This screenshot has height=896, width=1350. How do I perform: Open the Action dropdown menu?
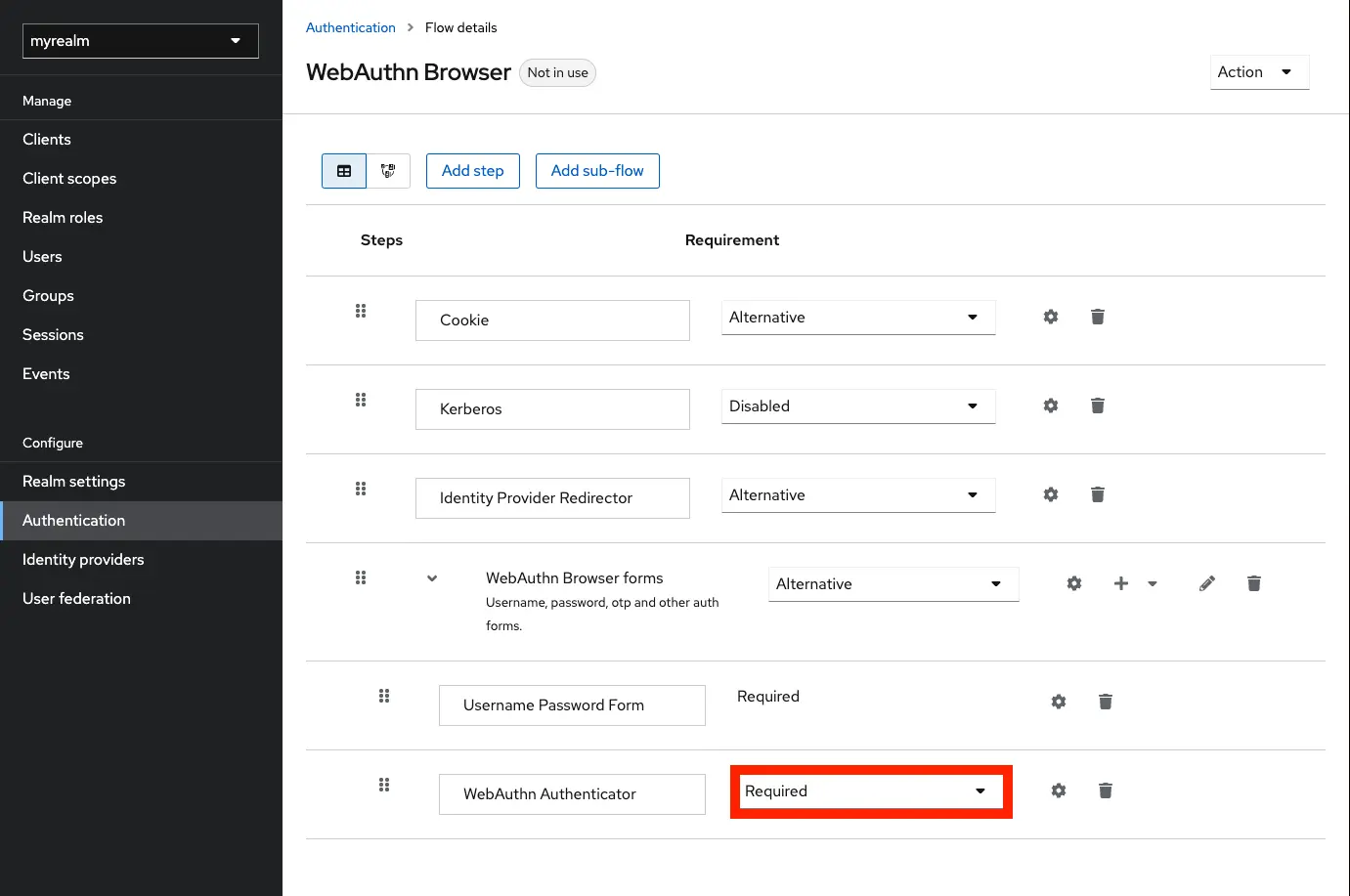tap(1259, 71)
